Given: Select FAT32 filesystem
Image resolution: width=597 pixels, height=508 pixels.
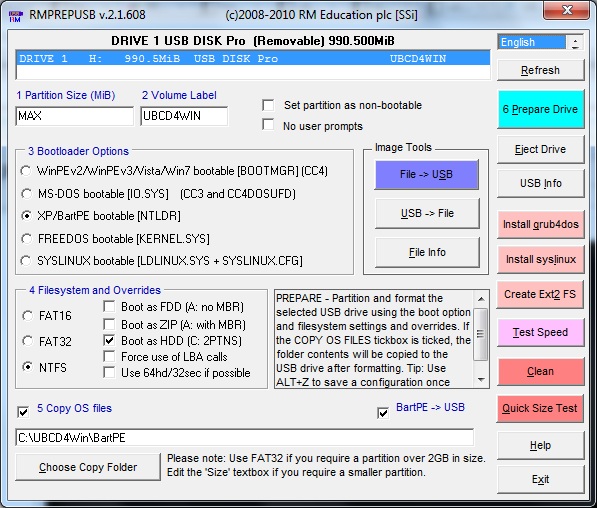Looking at the screenshot, I should point(27,341).
